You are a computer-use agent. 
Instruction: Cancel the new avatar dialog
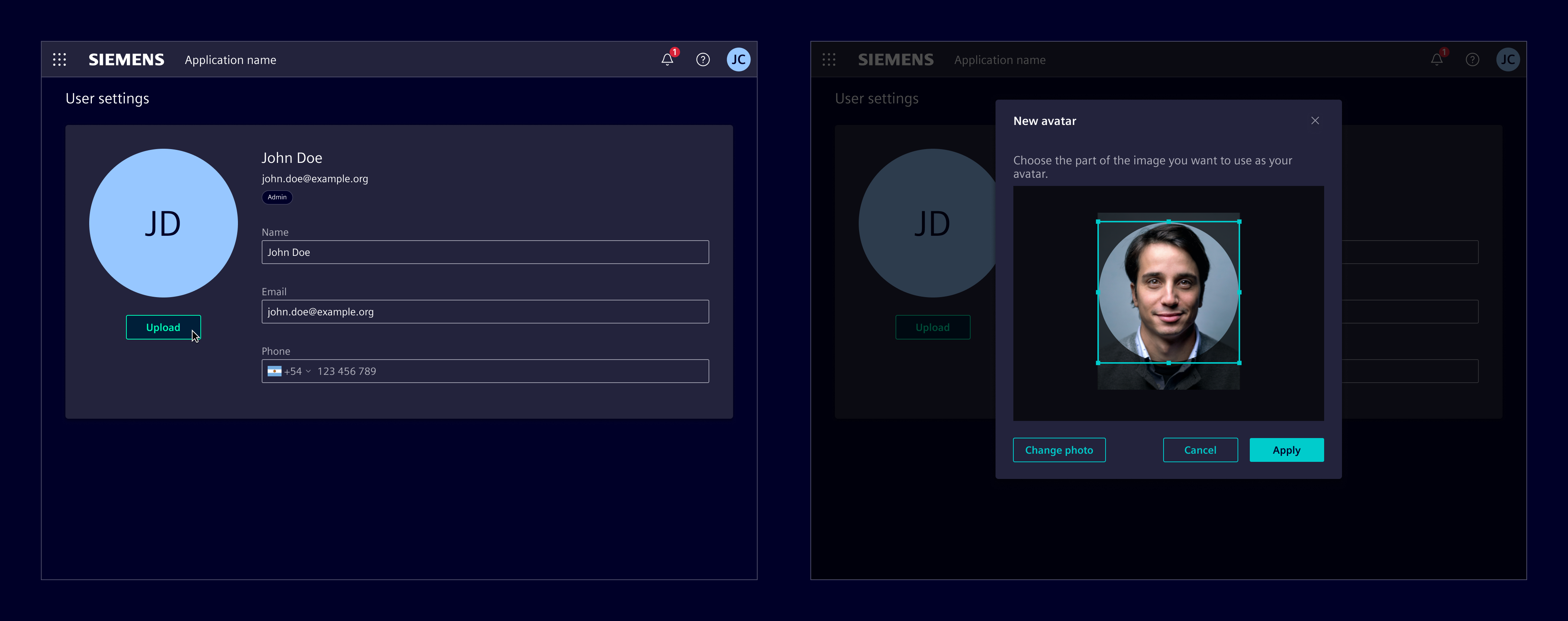(1200, 450)
